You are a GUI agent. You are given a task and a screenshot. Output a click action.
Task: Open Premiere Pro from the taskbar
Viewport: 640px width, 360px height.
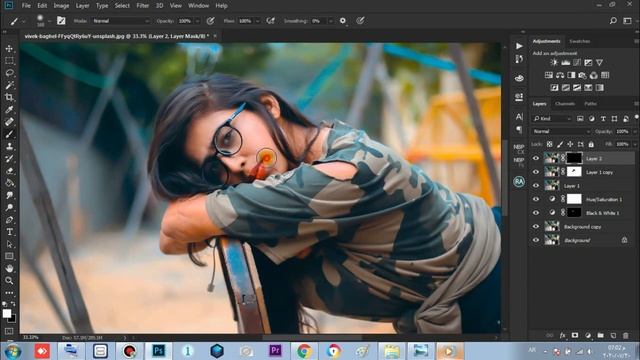[275, 351]
